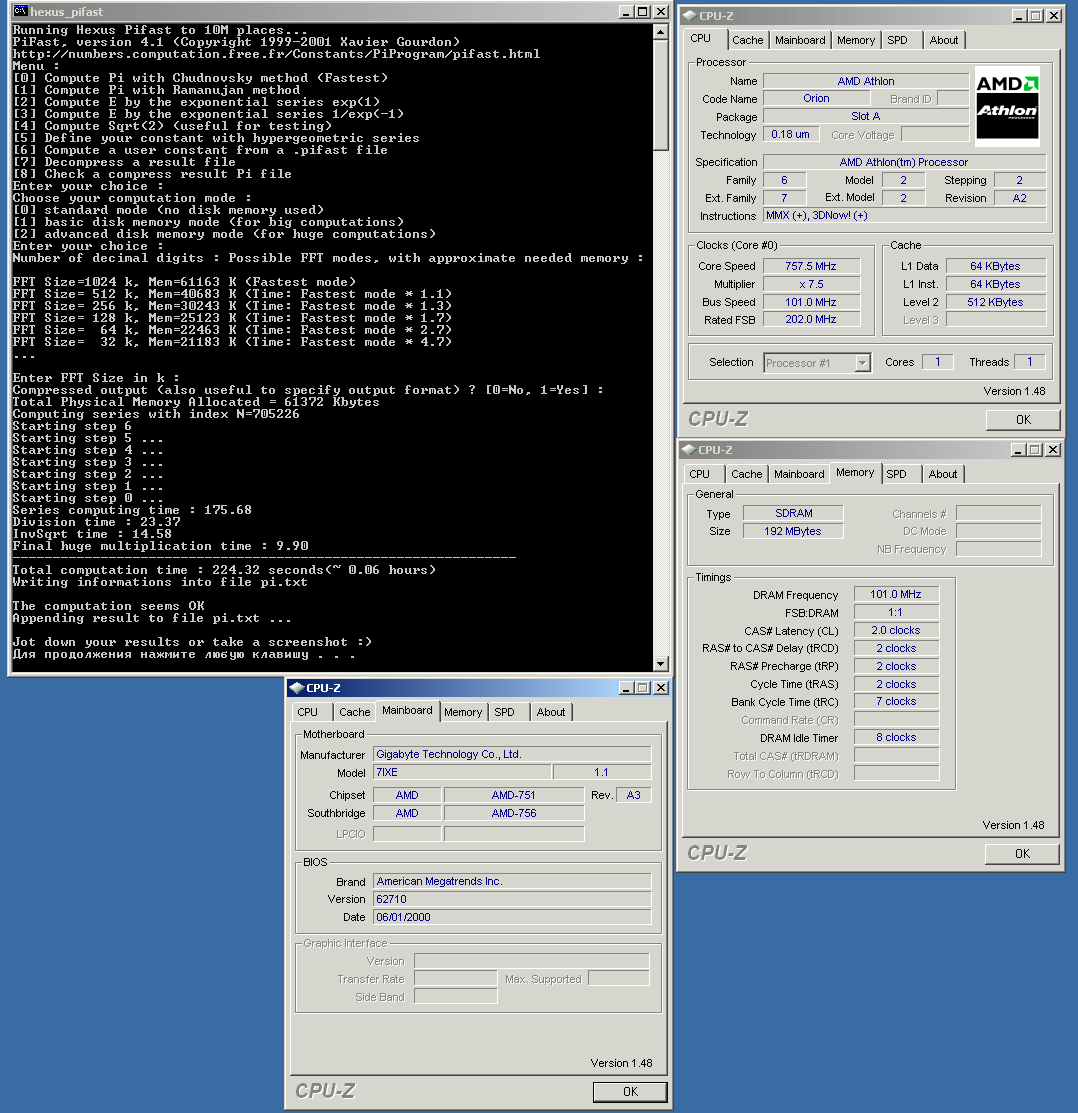Click OK in the Memory CPU-Z window
This screenshot has width=1078, height=1113.
[x=1022, y=853]
